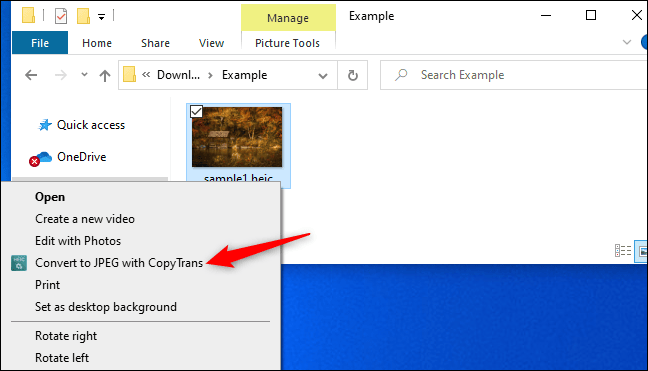Choose Convert to JPEG with CopyTrans
Image resolution: width=648 pixels, height=371 pixels.
click(119, 263)
